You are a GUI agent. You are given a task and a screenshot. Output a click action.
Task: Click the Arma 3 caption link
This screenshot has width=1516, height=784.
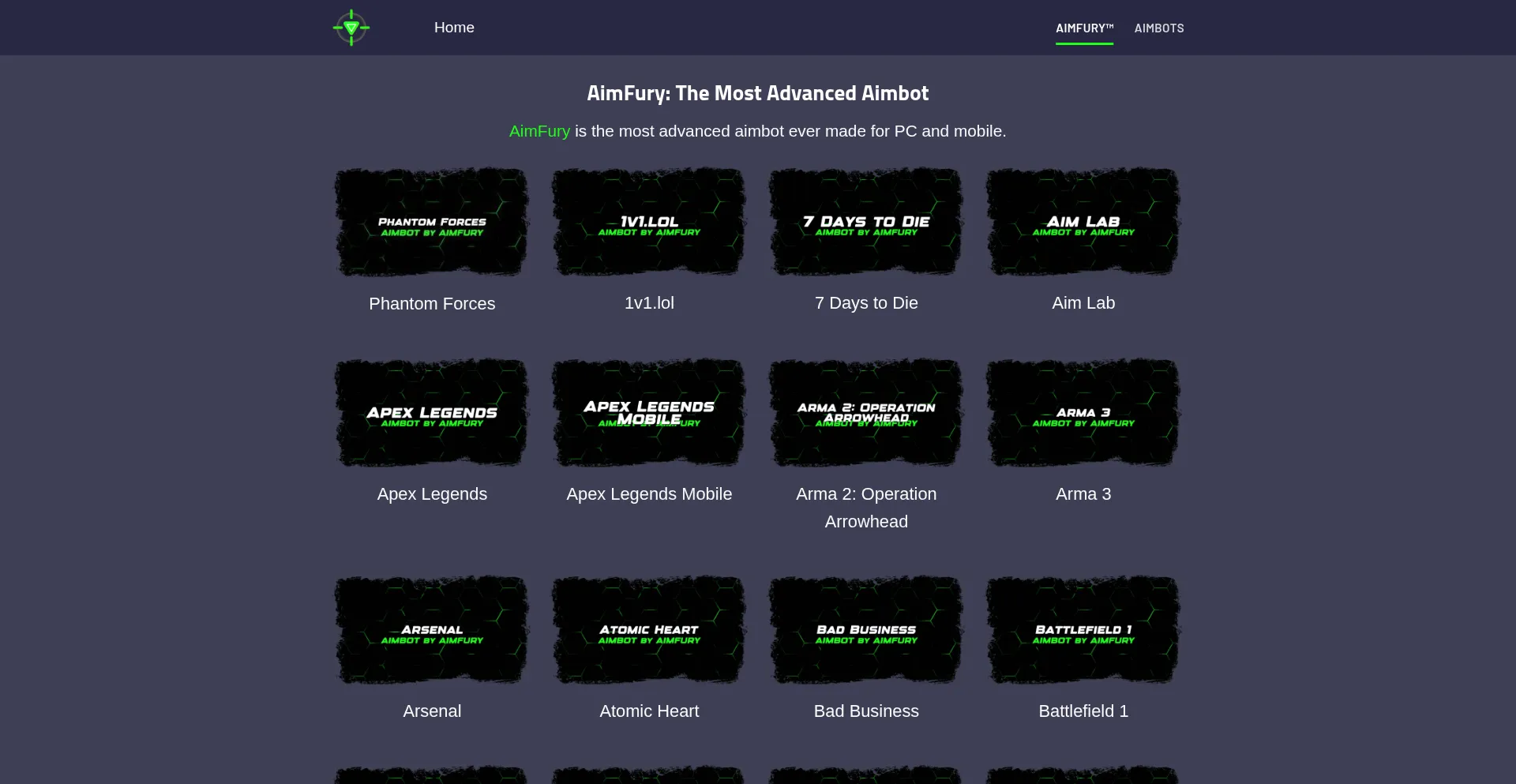pyautogui.click(x=1083, y=494)
